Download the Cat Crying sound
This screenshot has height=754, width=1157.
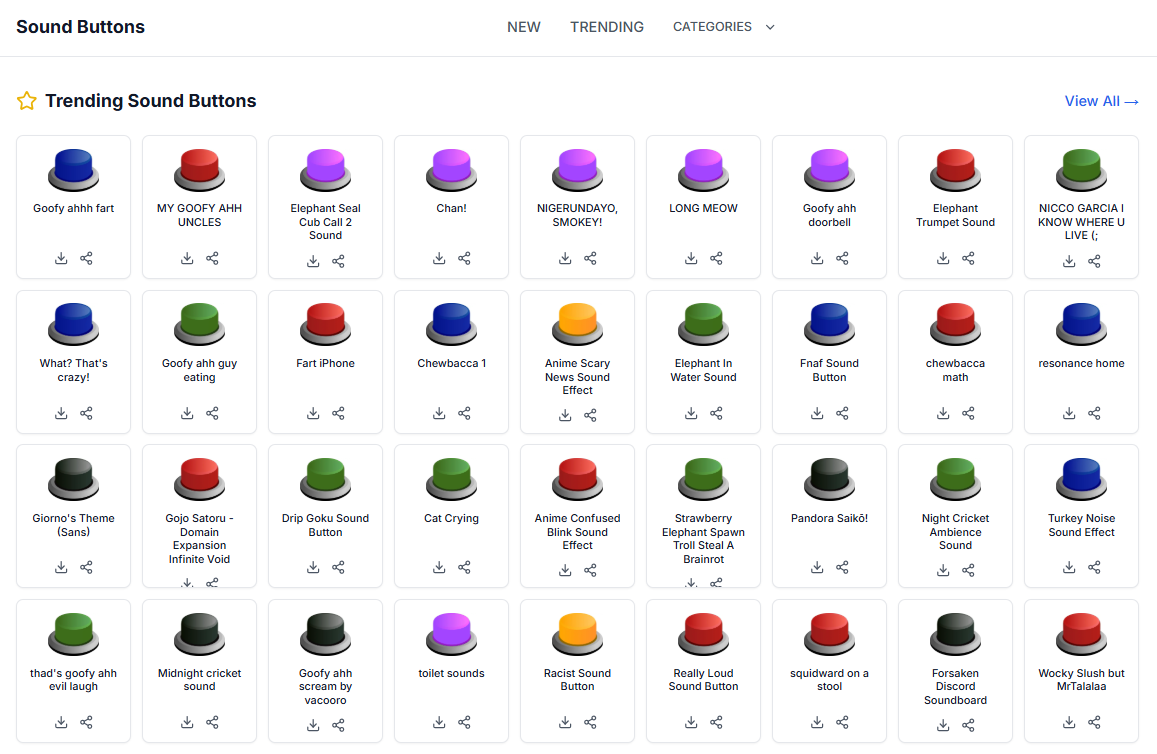click(439, 567)
